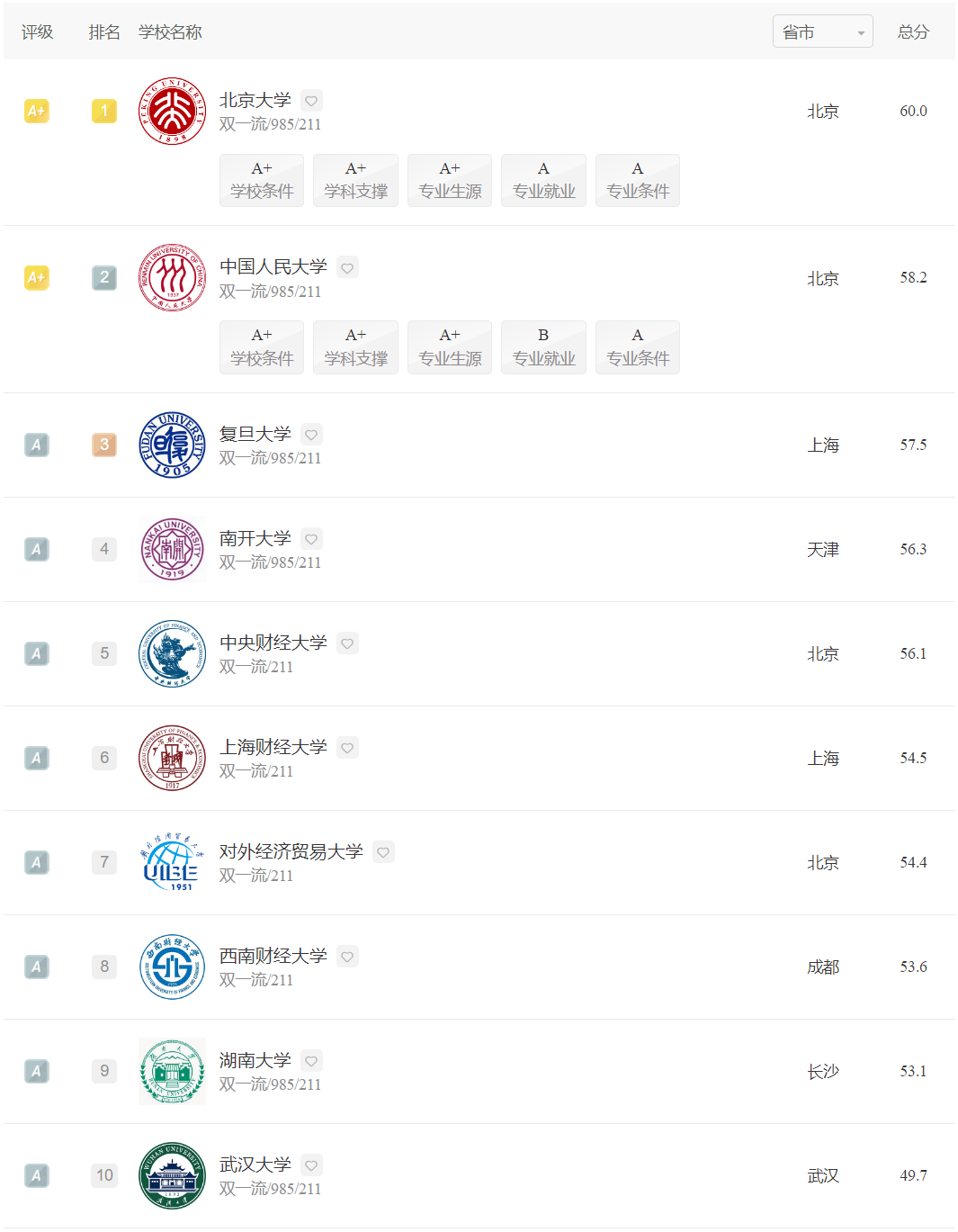Click the Peking University logo
The width and height of the screenshot is (958, 1232).
click(x=172, y=112)
